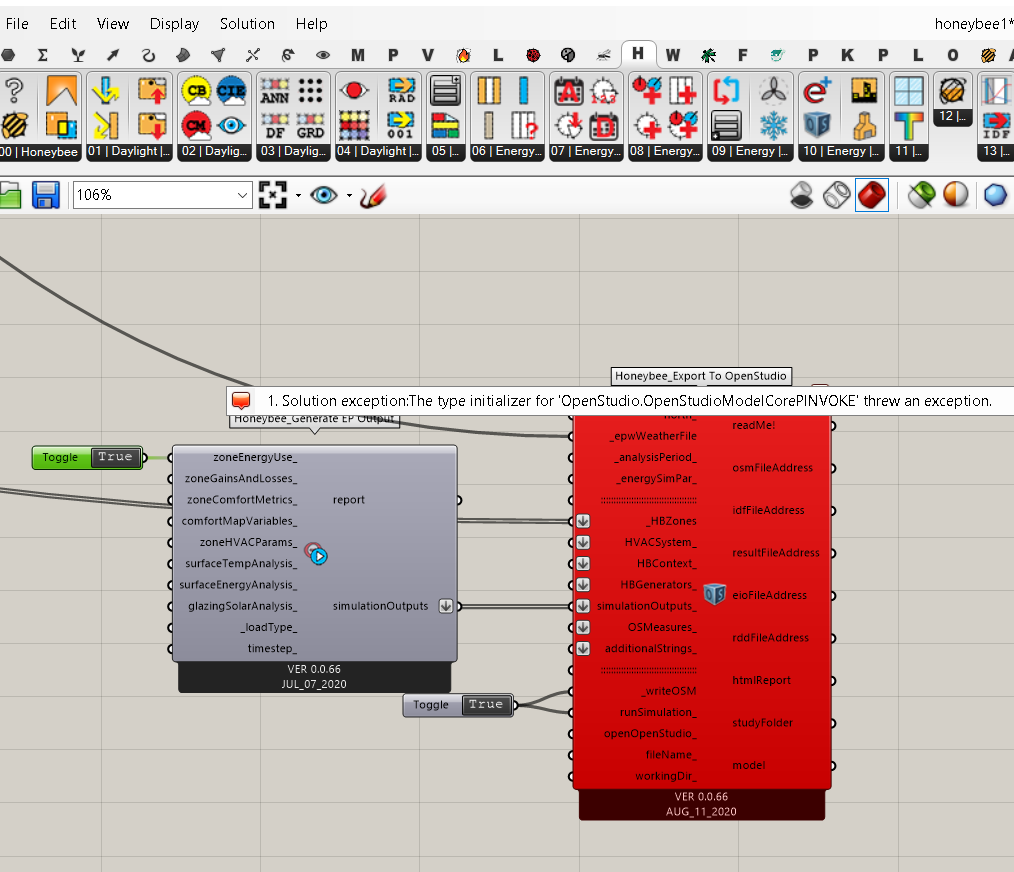Click the _HBZones input arrow on the red component
The width and height of the screenshot is (1014, 872).
click(583, 521)
